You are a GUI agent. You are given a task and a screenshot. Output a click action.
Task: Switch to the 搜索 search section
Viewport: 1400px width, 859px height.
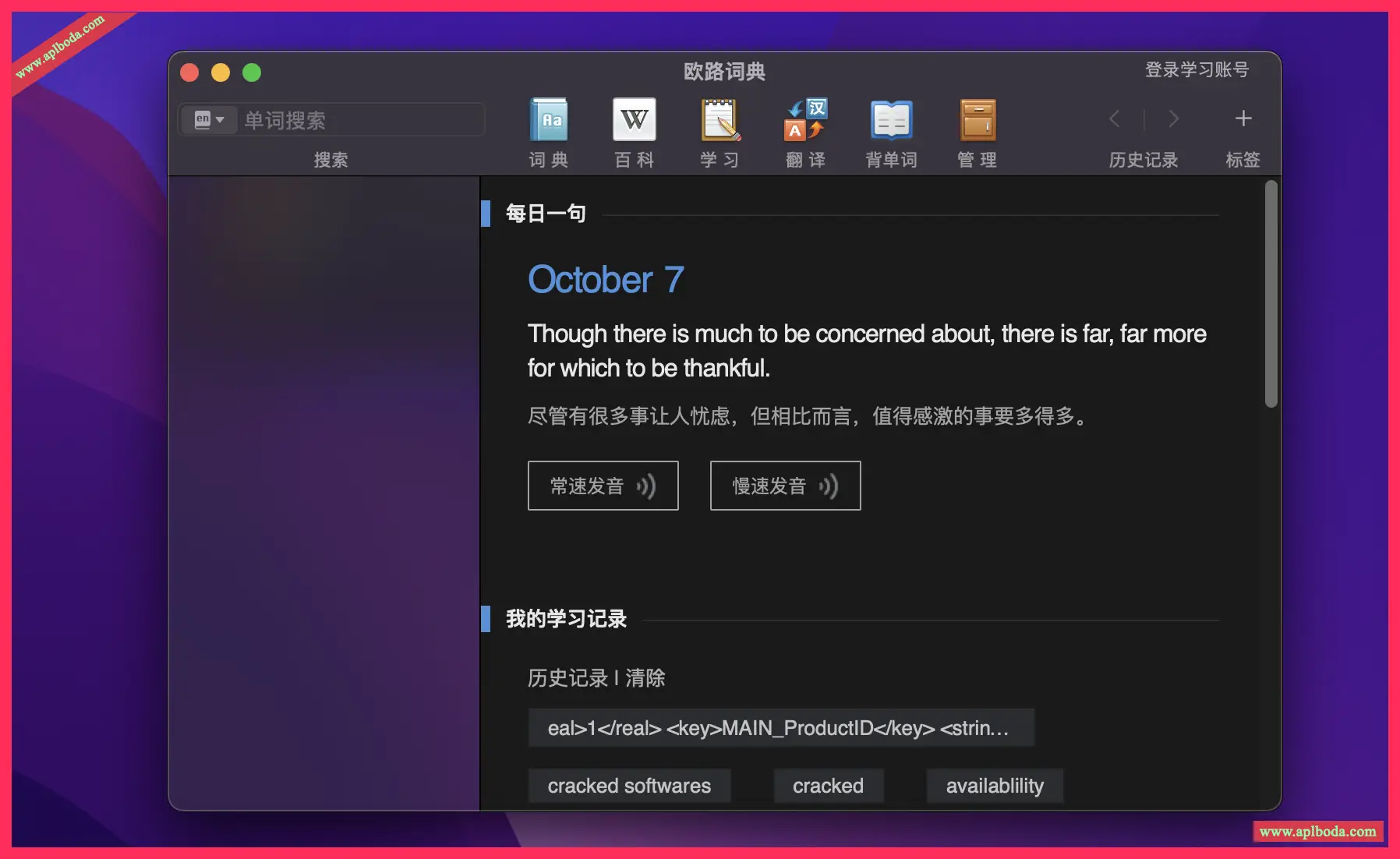click(328, 160)
